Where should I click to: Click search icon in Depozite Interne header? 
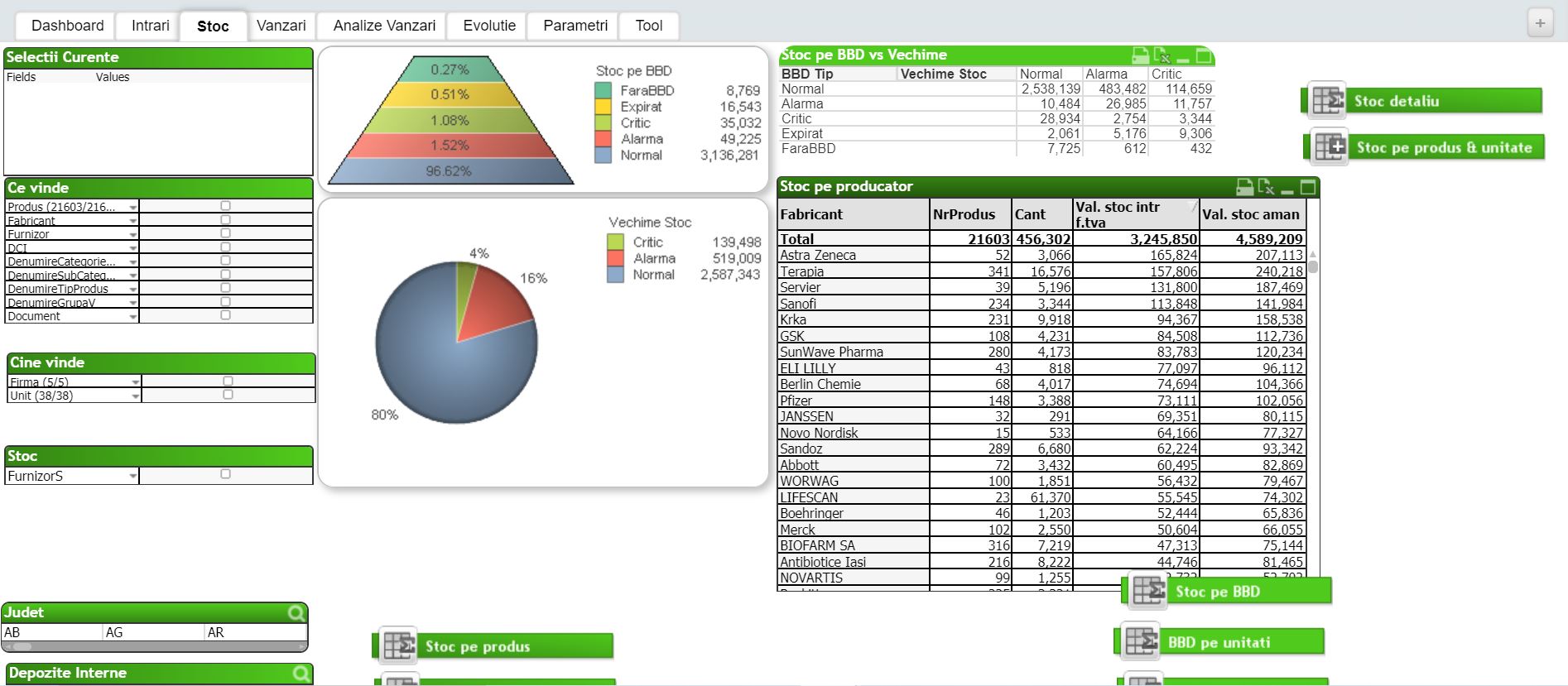click(301, 674)
